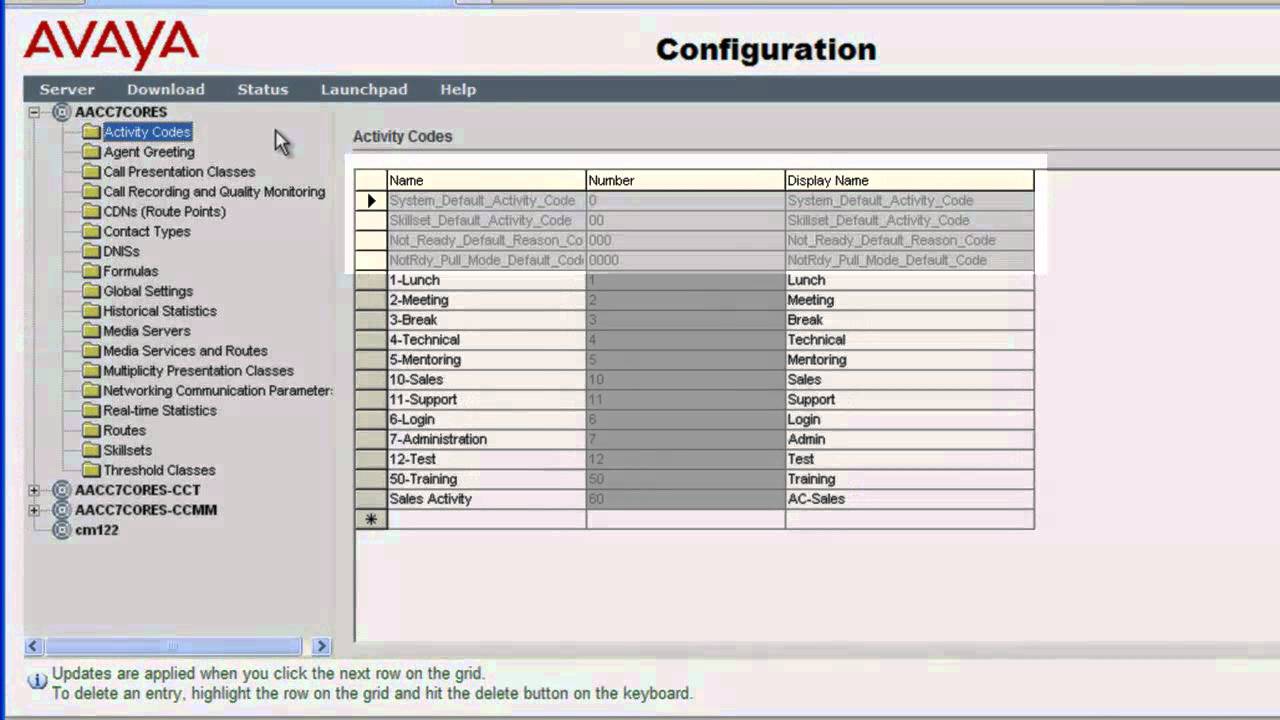Viewport: 1280px width, 720px height.
Task: Click the Multiplicity Presentation Classes folder icon
Action: [91, 371]
